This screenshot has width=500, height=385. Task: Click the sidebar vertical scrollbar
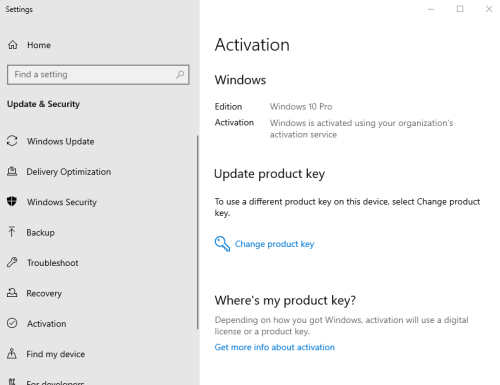pyautogui.click(x=197, y=232)
